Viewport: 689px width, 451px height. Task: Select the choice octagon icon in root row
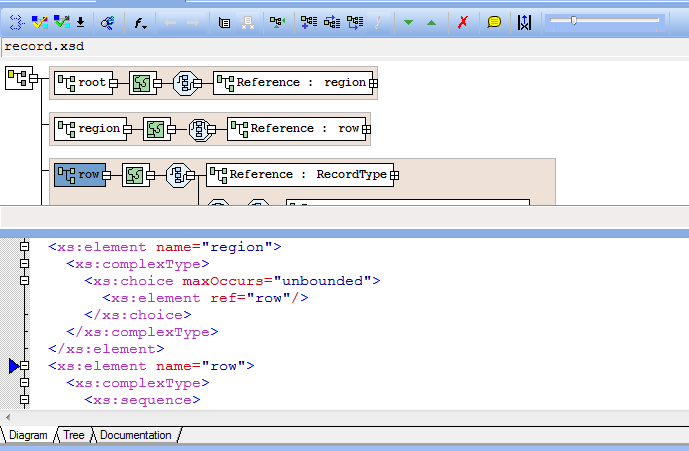tap(185, 83)
